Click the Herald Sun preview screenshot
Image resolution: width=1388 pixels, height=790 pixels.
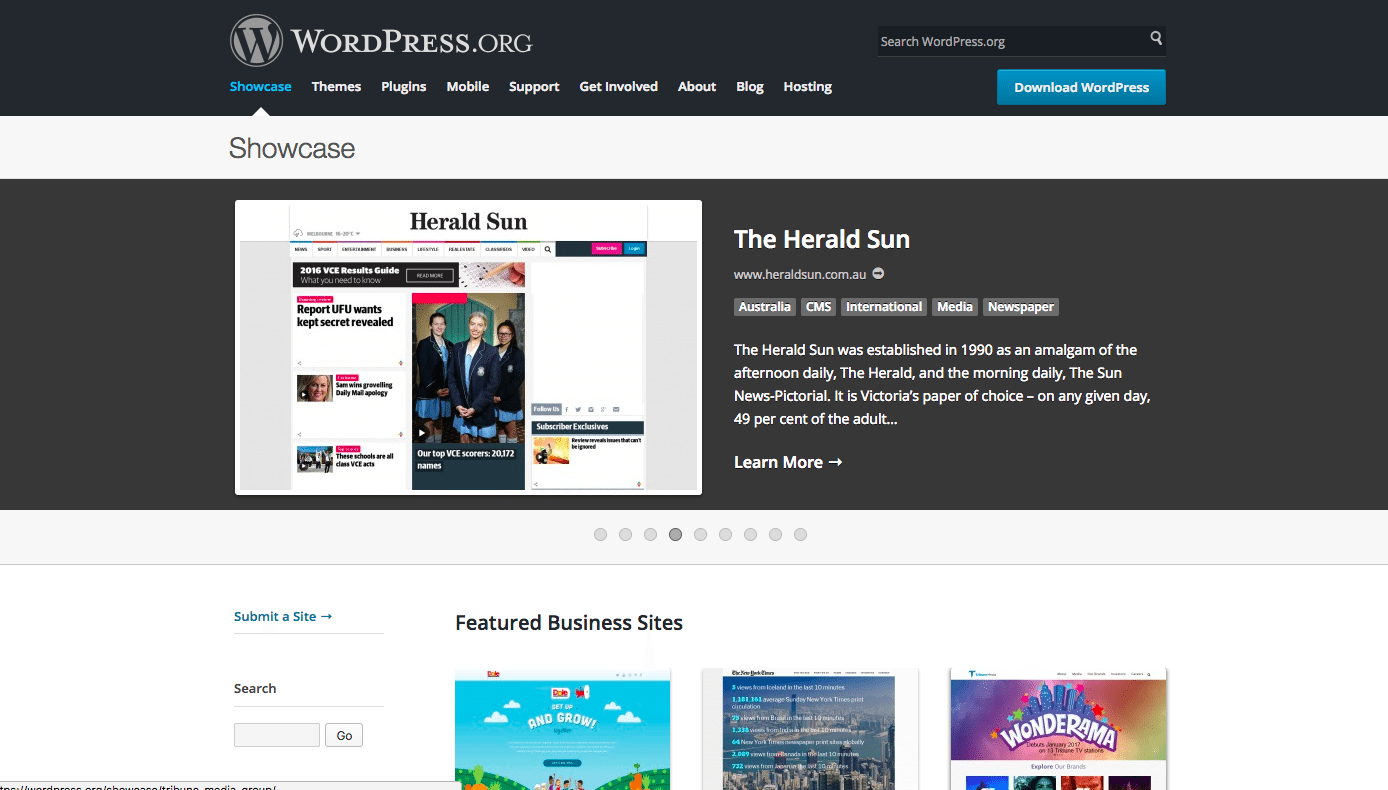click(467, 346)
